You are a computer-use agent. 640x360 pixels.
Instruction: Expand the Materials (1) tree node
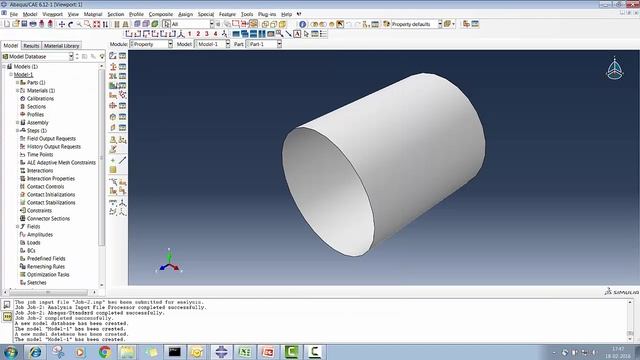(18, 91)
